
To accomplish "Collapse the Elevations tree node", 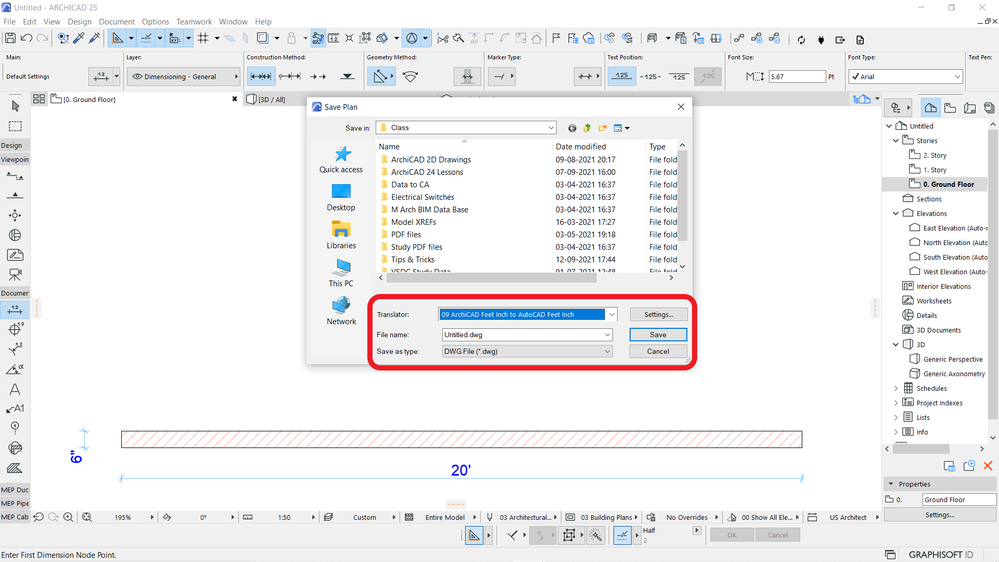I will (896, 213).
